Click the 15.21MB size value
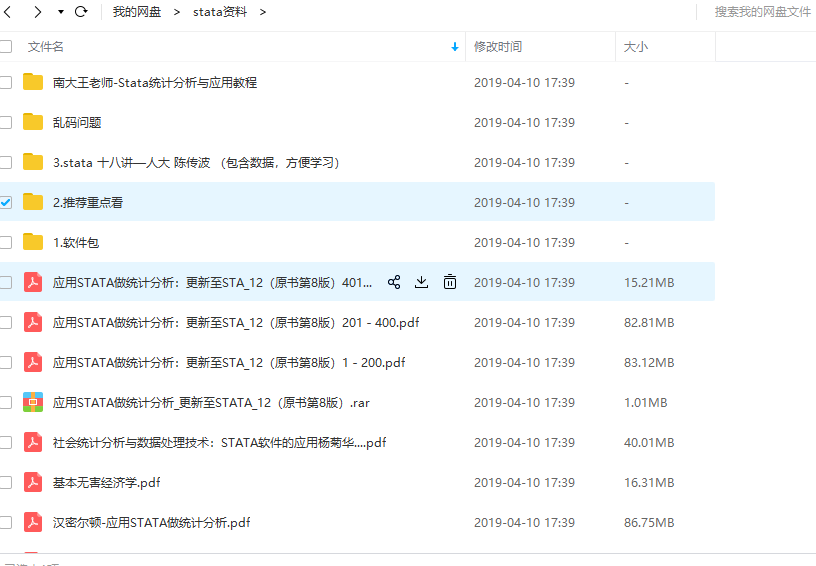The image size is (816, 566). point(649,282)
